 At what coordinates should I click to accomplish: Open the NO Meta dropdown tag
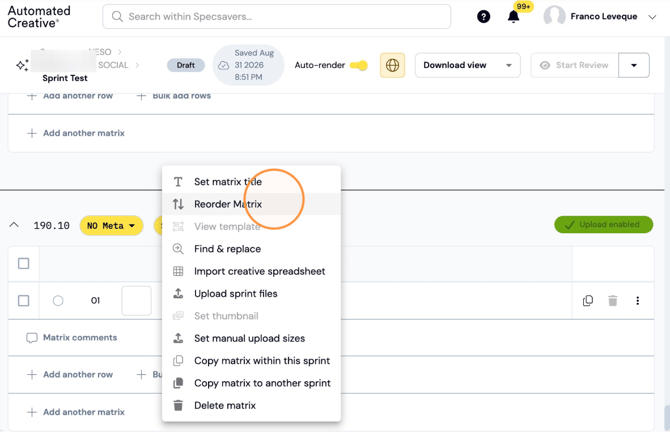point(111,226)
